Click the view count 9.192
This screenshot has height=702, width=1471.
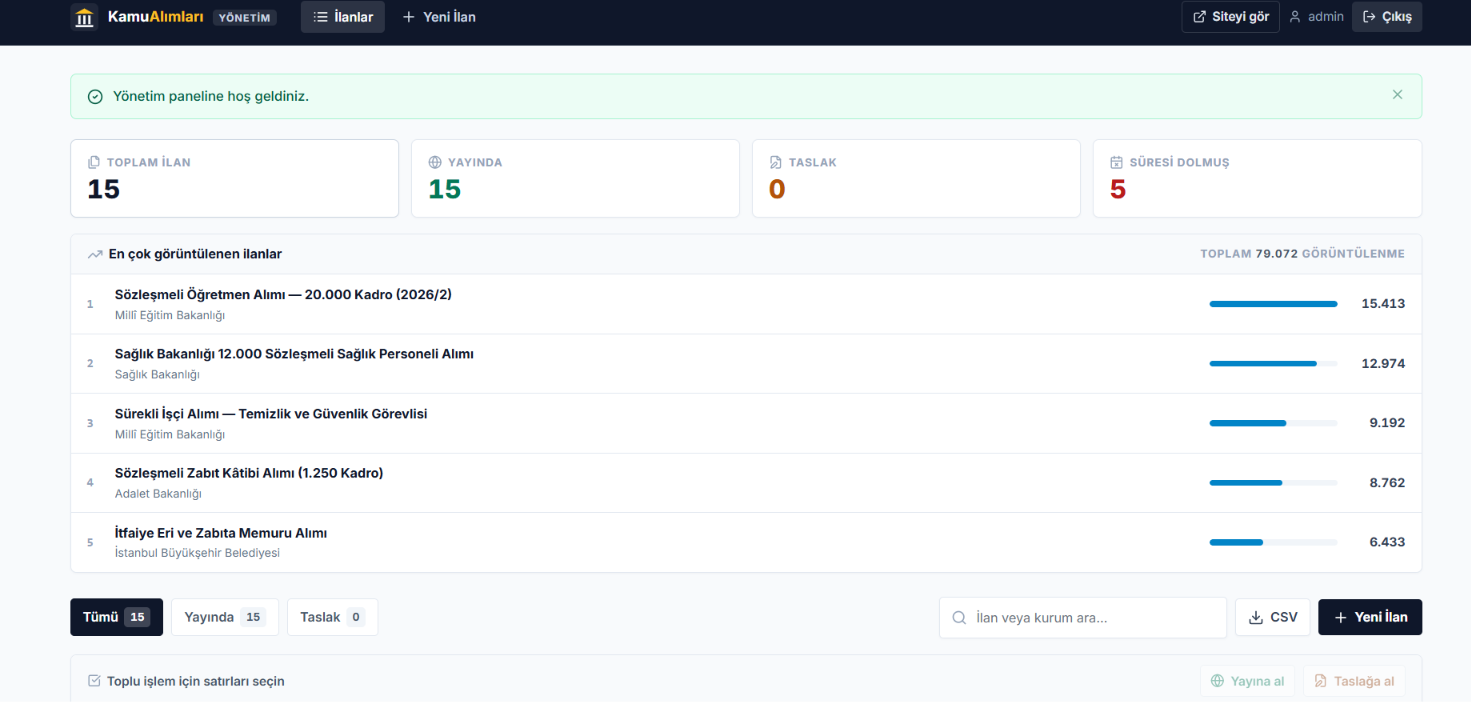[1387, 423]
